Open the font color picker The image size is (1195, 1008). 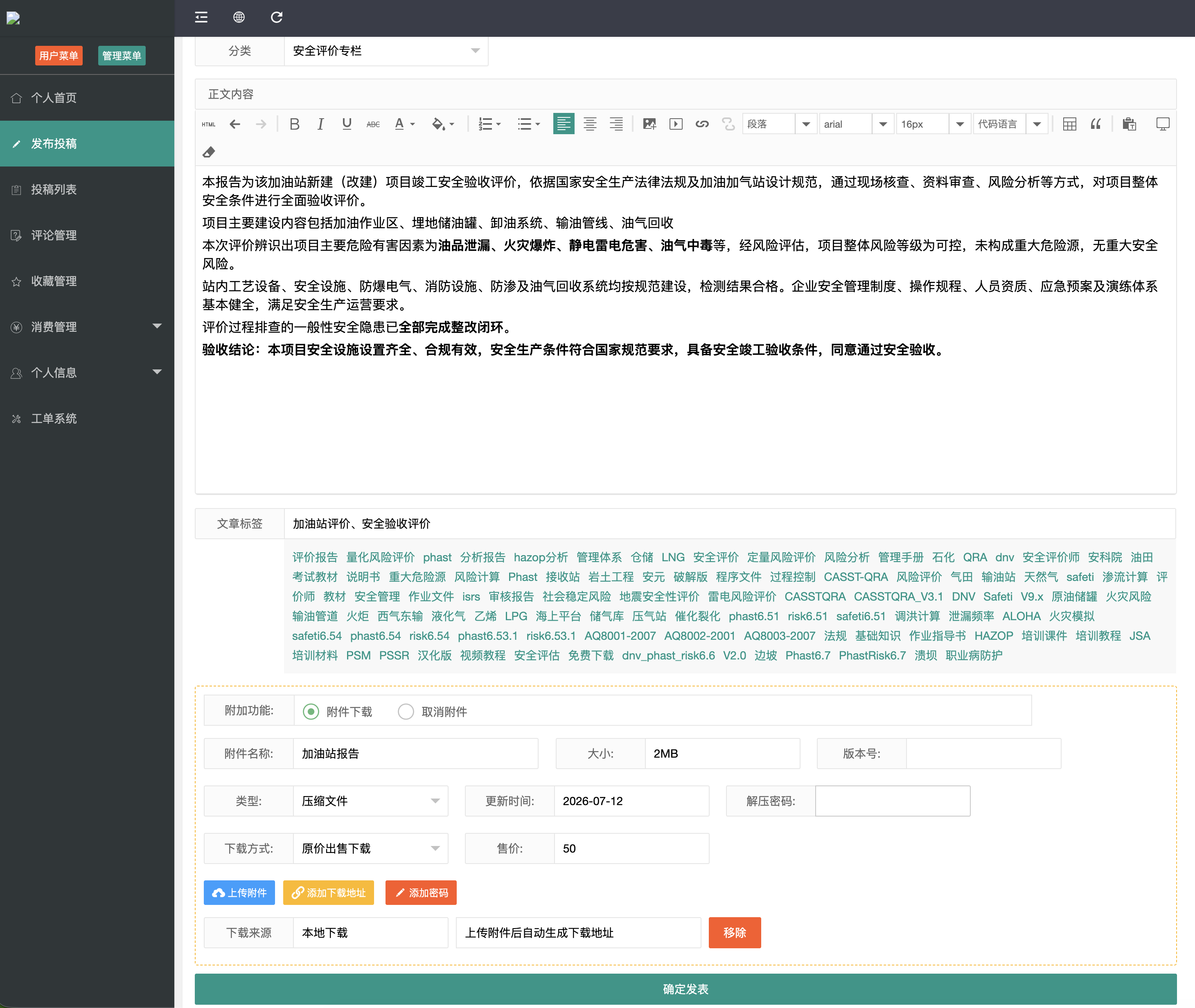tap(405, 124)
